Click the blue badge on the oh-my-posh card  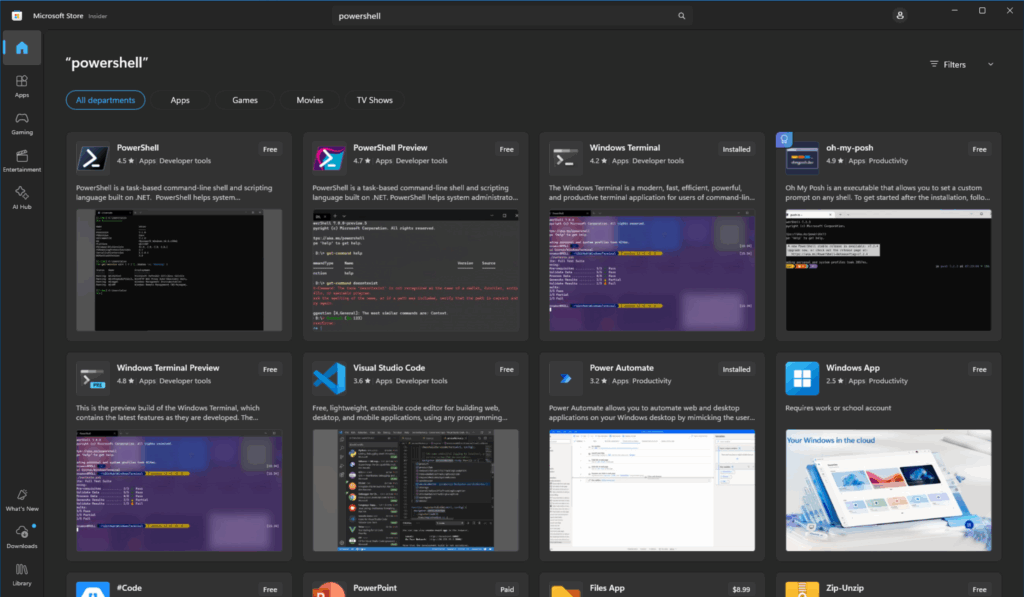pyautogui.click(x=784, y=139)
